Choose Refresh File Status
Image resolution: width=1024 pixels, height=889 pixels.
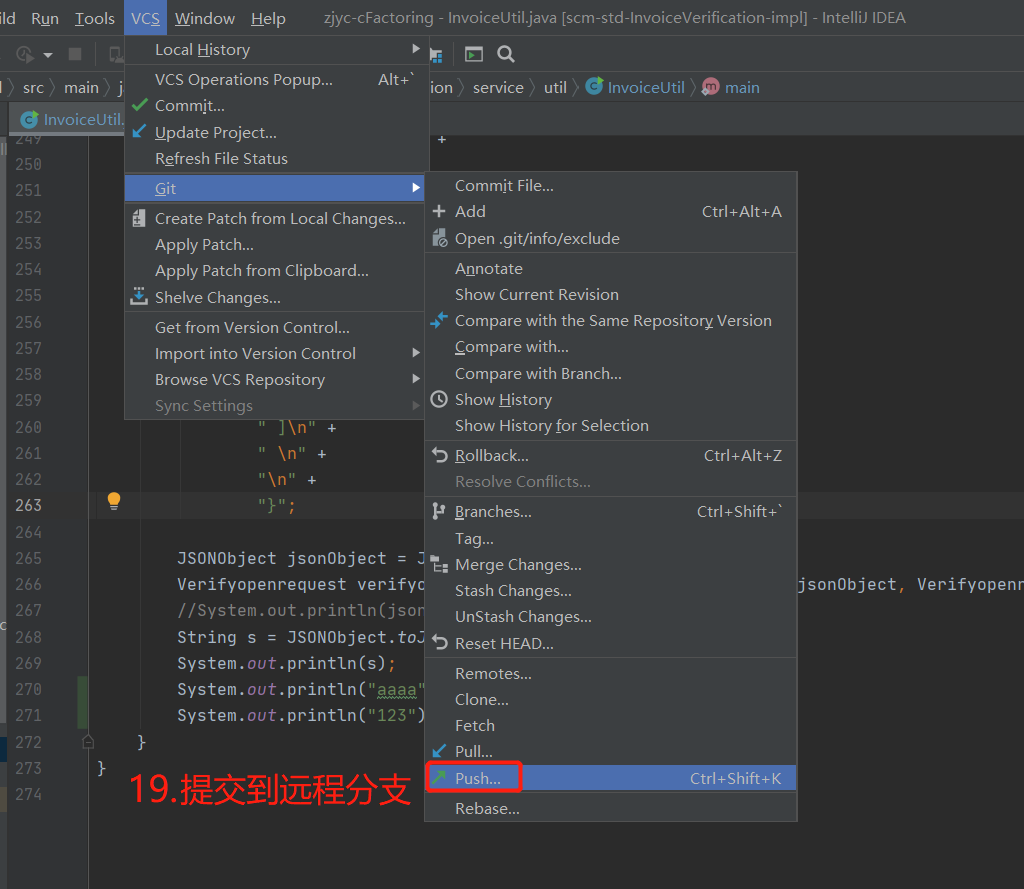click(x=275, y=159)
